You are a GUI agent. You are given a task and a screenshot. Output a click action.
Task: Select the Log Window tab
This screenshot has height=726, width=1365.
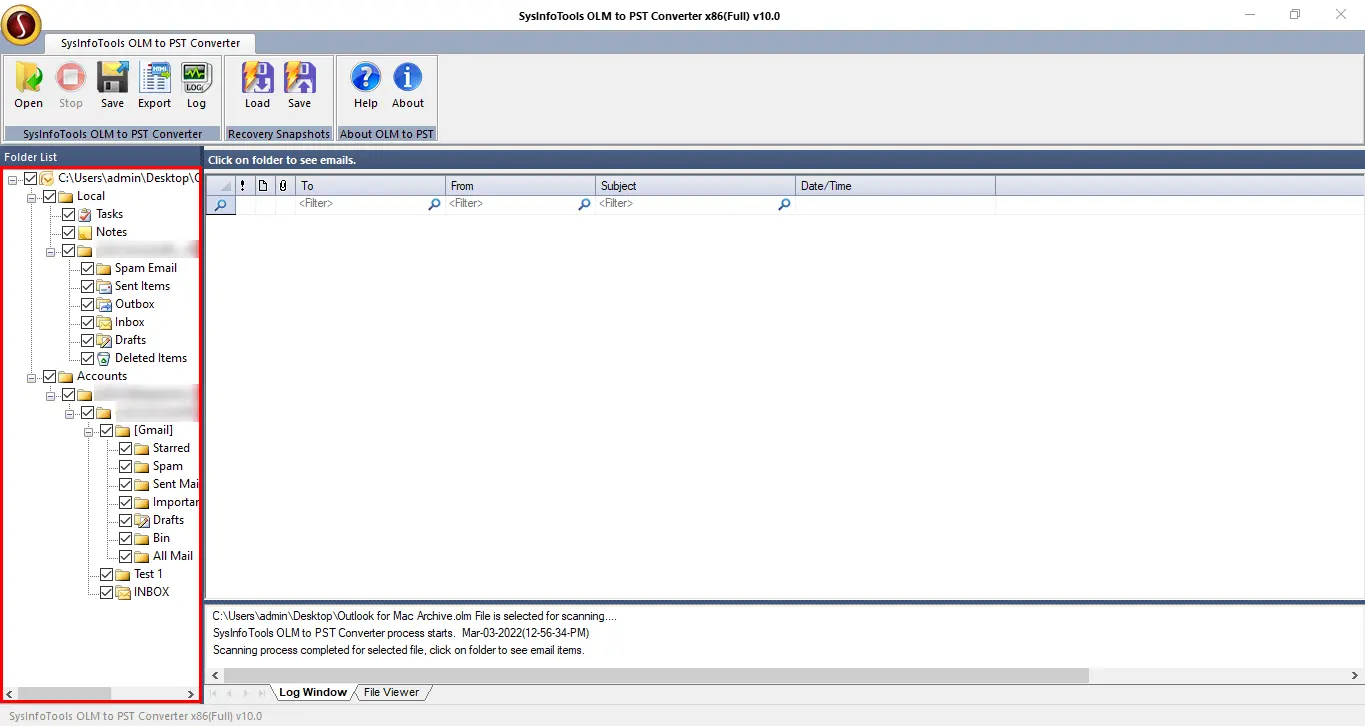click(x=313, y=692)
